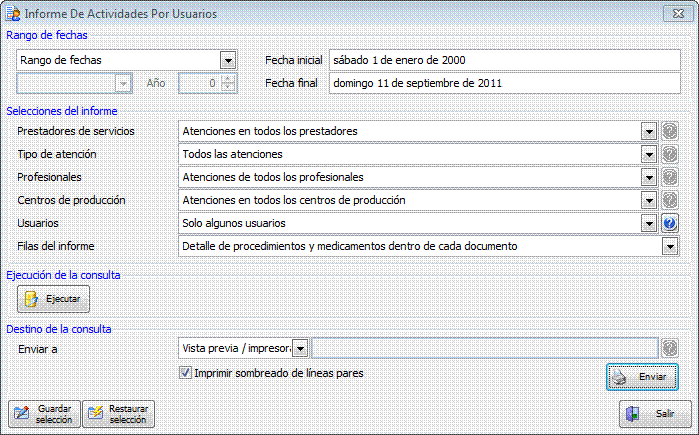Click the Fecha final date field
Image resolution: width=699 pixels, height=435 pixels.
pos(505,83)
